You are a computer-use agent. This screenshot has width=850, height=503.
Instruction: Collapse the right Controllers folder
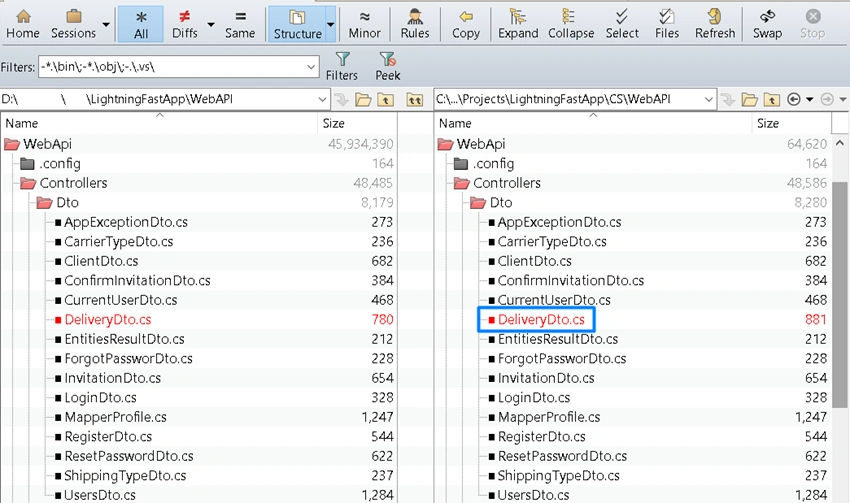pyautogui.click(x=462, y=183)
